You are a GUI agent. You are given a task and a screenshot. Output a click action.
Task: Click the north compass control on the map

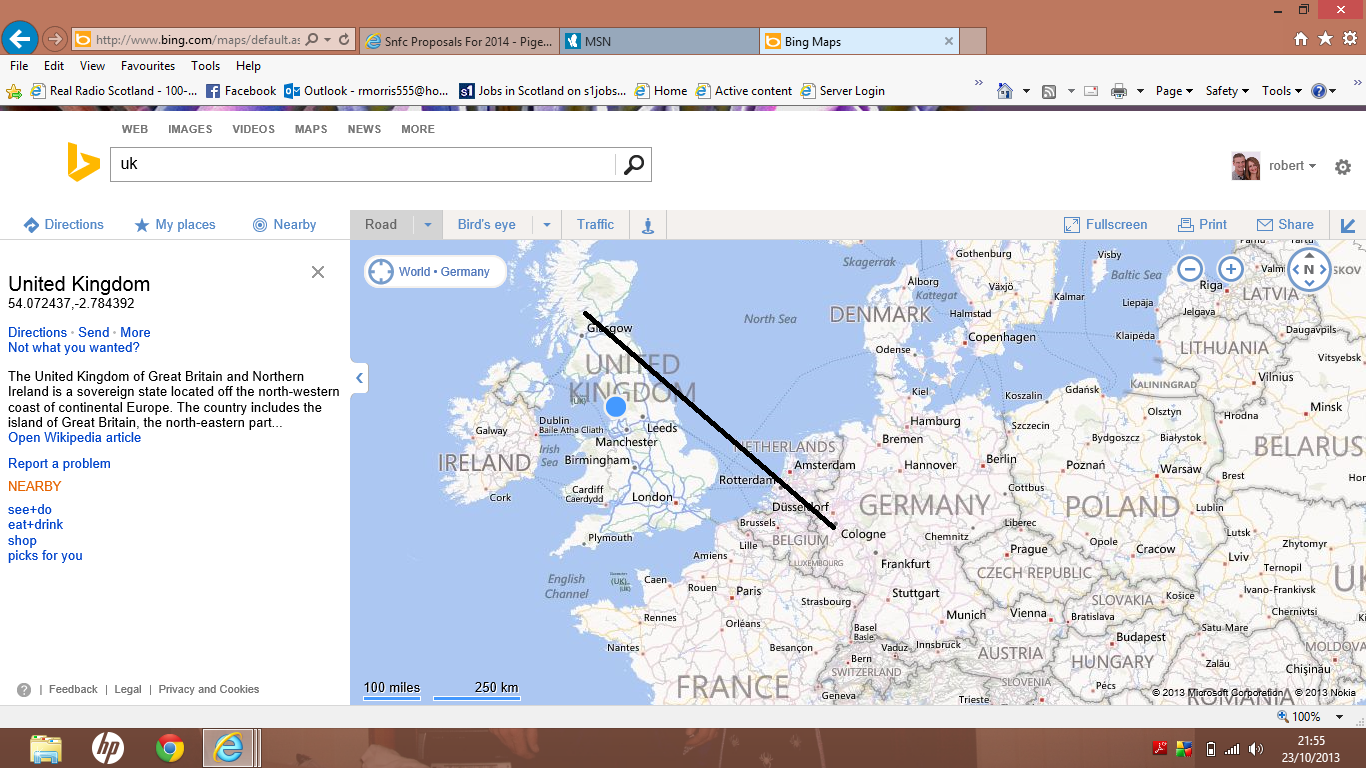tap(1309, 269)
